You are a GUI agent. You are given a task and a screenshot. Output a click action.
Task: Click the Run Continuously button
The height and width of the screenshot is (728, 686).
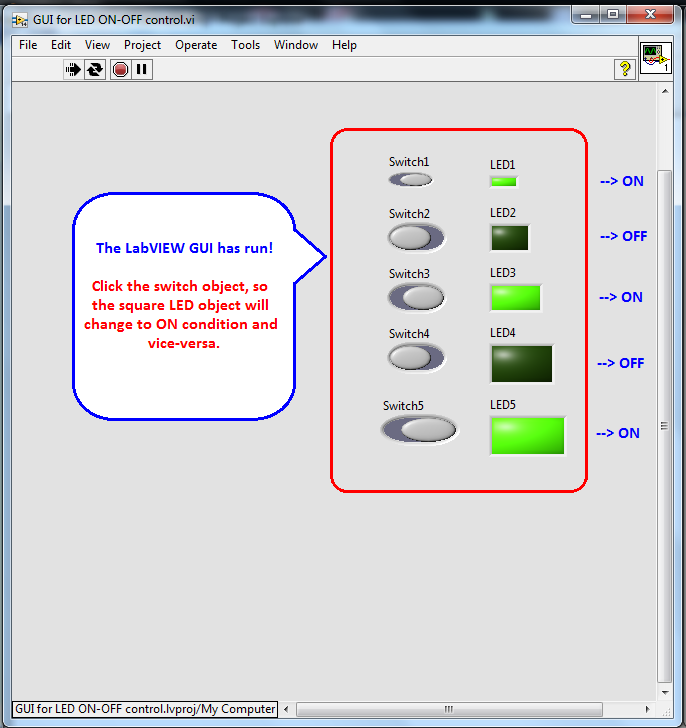tap(95, 70)
